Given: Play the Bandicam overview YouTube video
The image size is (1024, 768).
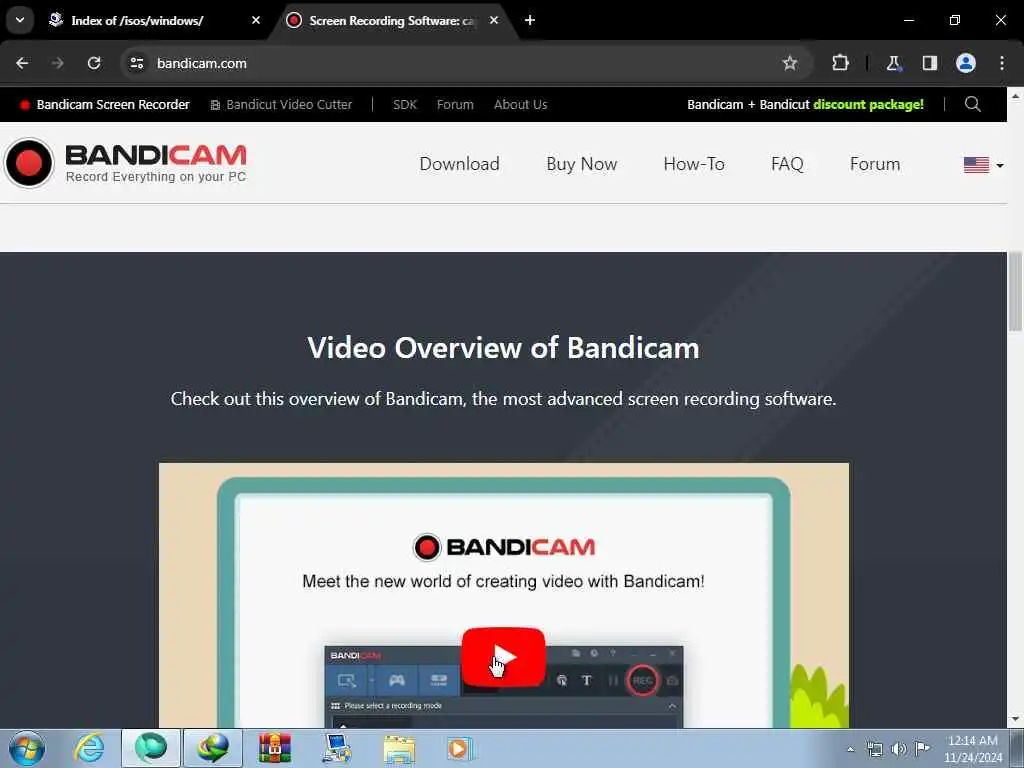Looking at the screenshot, I should pyautogui.click(x=503, y=656).
